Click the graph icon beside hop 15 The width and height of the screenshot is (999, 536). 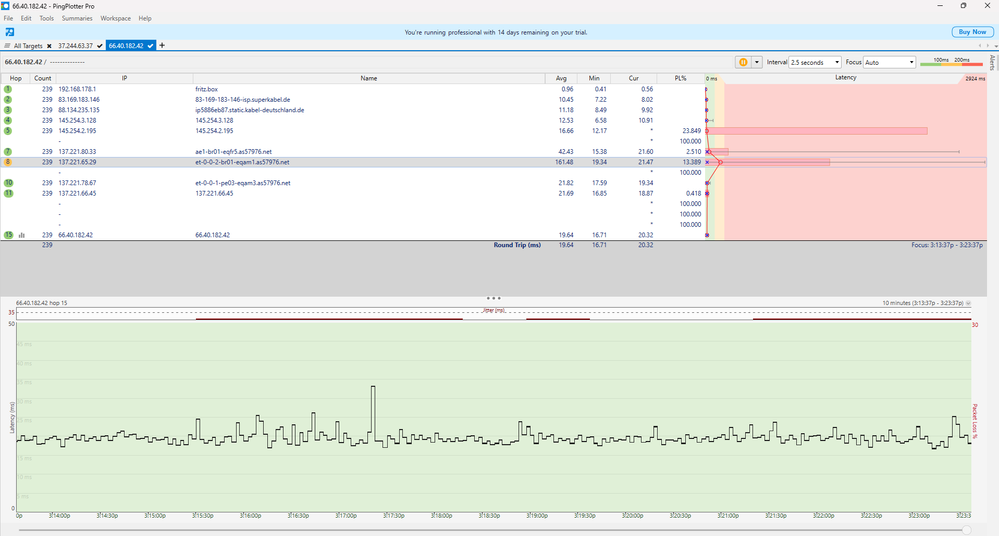pyautogui.click(x=21, y=235)
